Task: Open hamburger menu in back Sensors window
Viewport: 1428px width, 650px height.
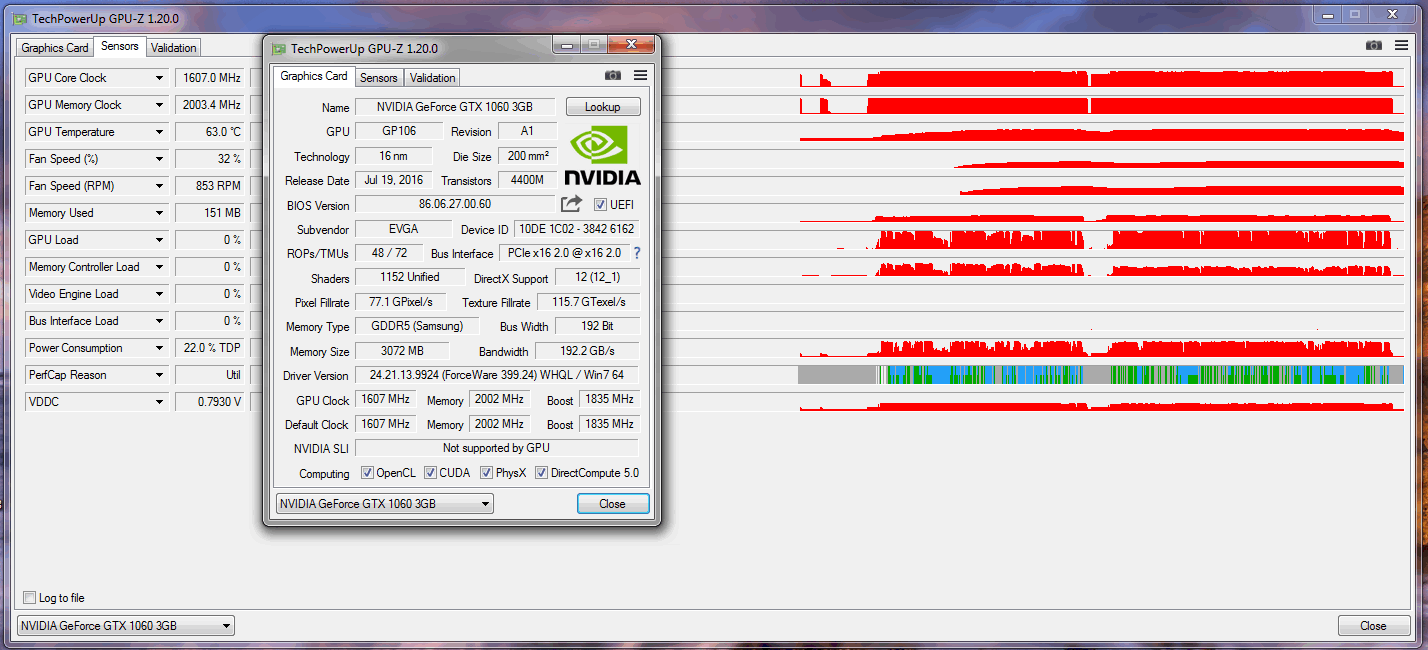Action: point(1402,46)
